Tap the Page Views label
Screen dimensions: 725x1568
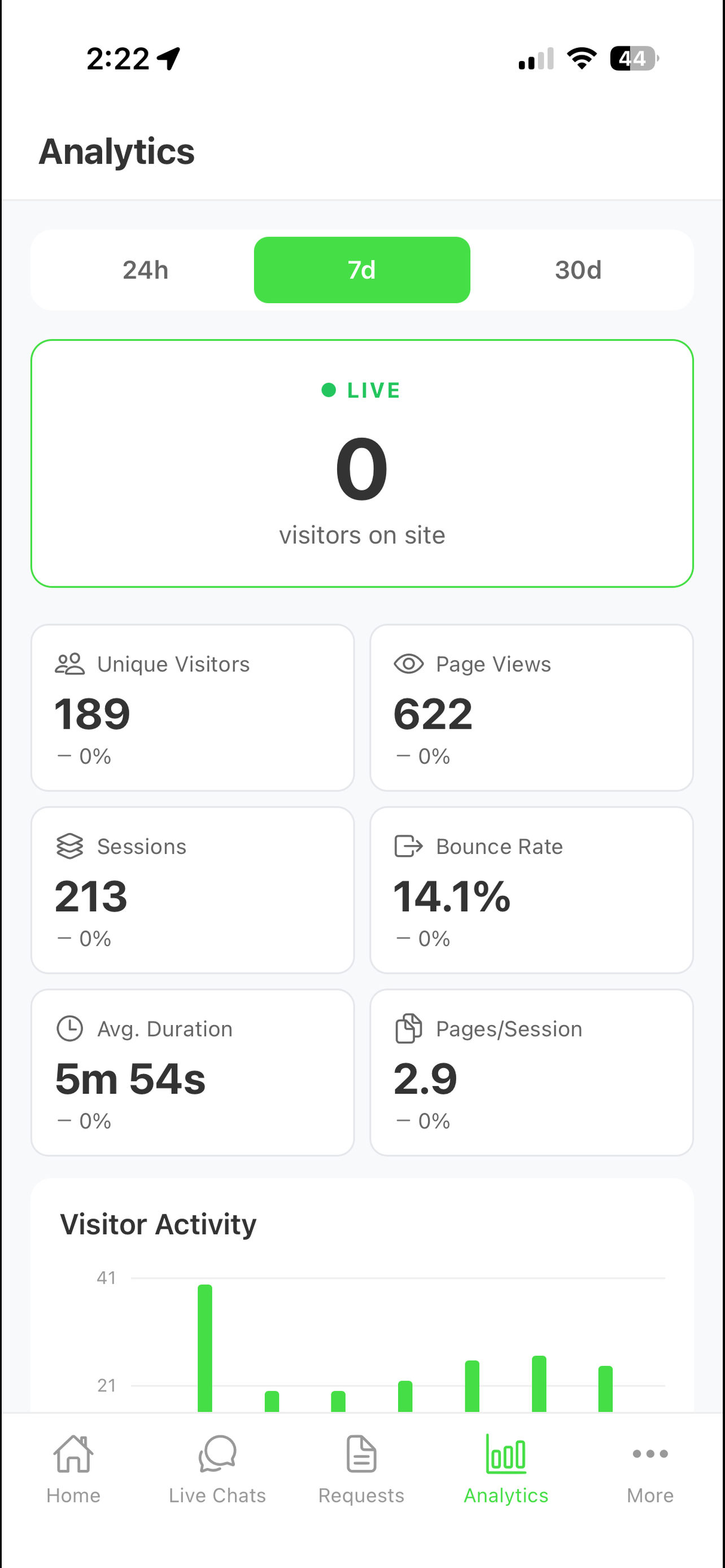(493, 664)
